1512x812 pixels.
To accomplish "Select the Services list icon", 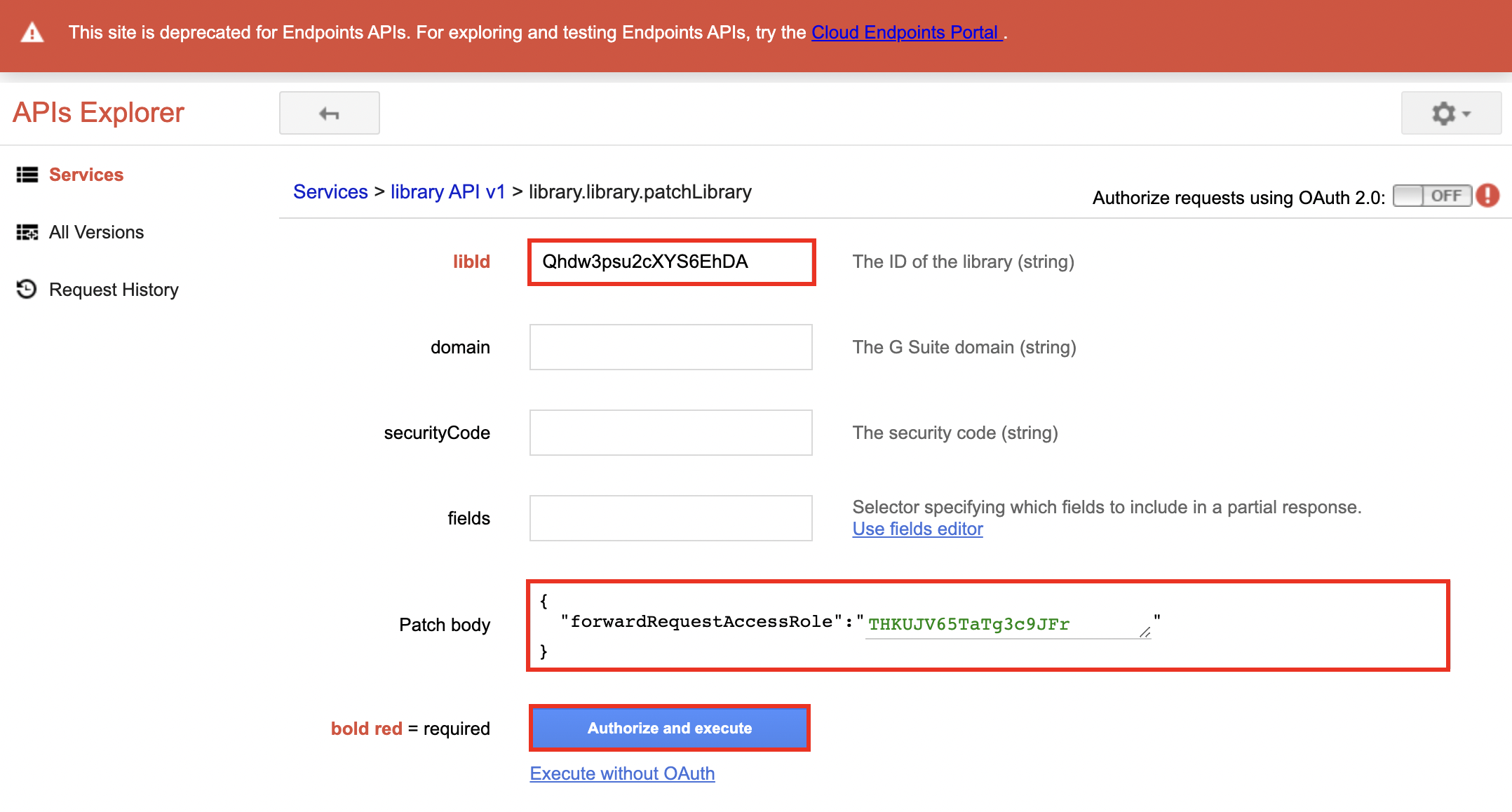I will [27, 175].
